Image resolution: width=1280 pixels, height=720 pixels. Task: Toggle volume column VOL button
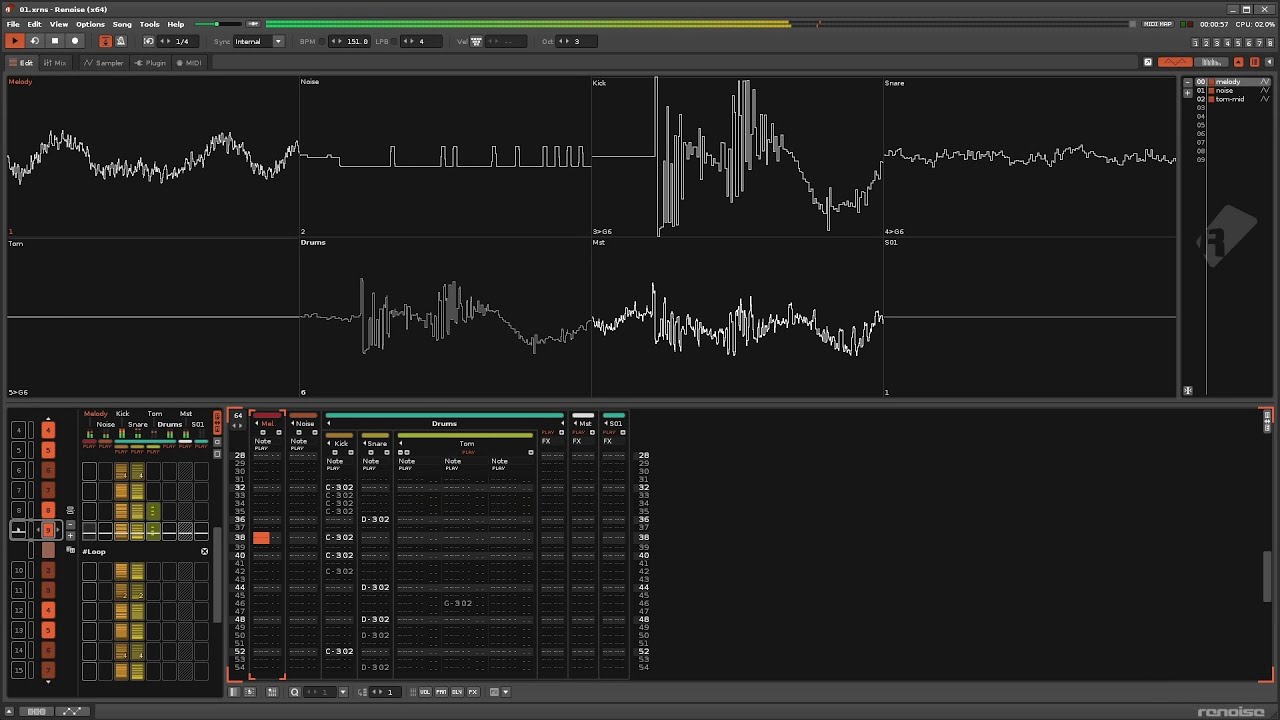(x=425, y=692)
